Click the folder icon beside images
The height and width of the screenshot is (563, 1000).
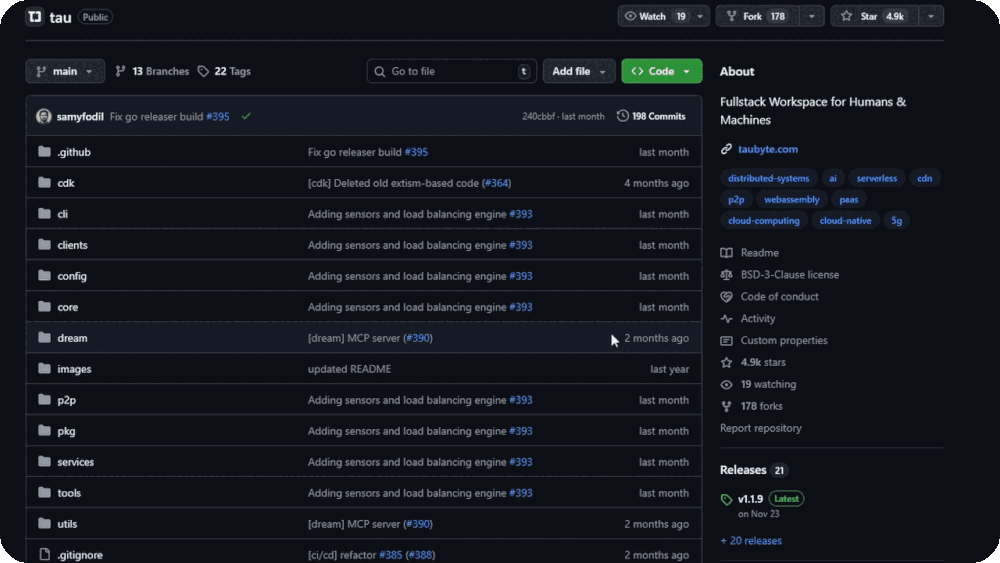[44, 369]
